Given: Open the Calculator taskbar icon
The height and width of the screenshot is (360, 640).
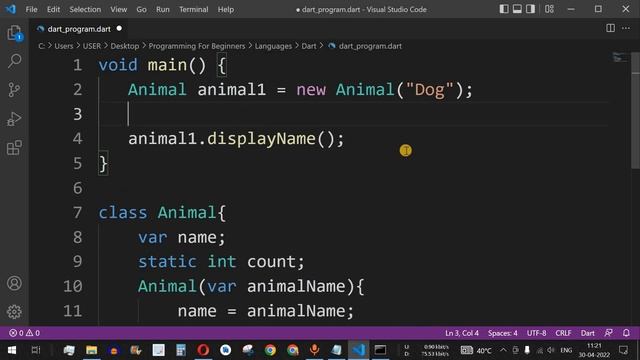Looking at the screenshot, I should point(181,350).
